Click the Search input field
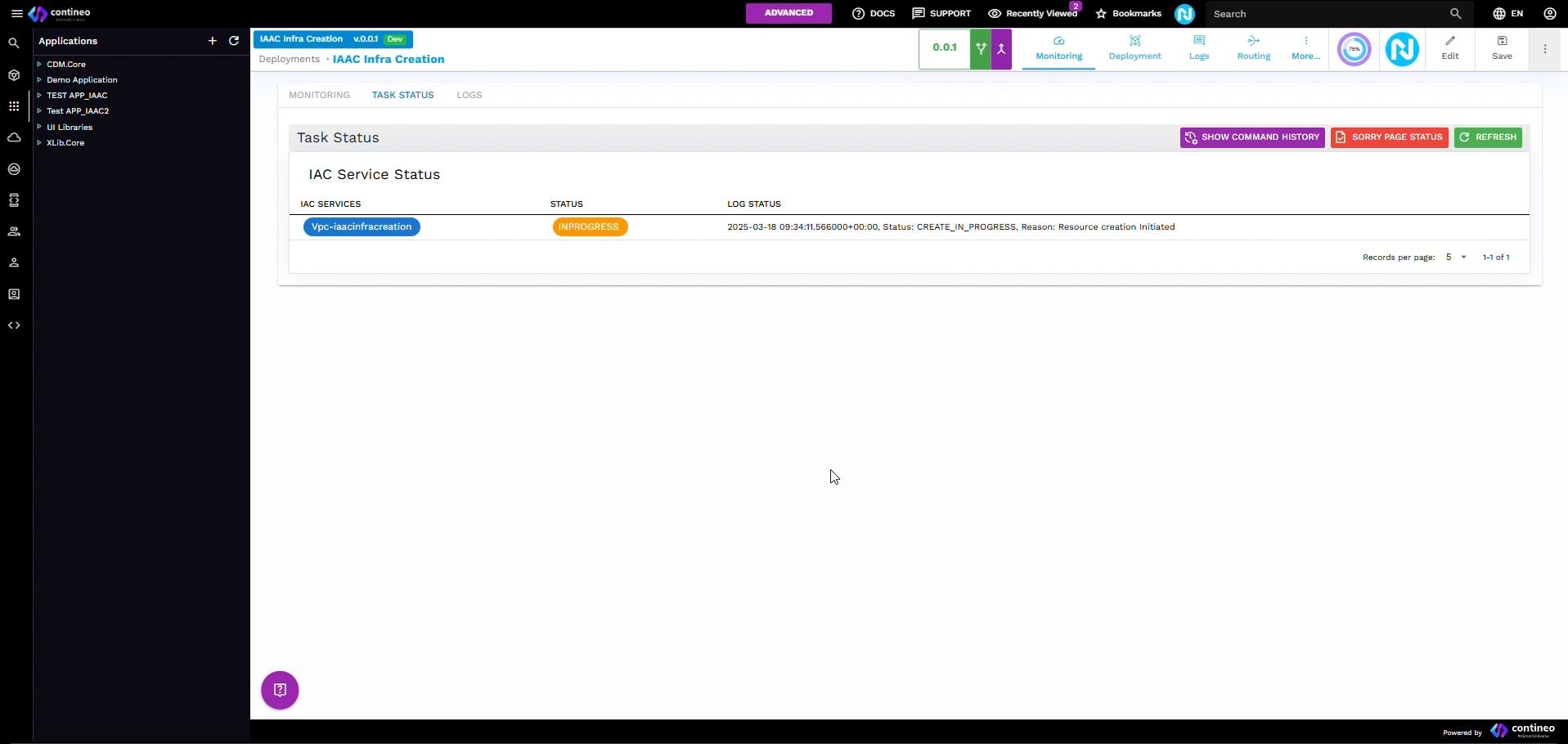This screenshot has height=744, width=1568. [1325, 14]
